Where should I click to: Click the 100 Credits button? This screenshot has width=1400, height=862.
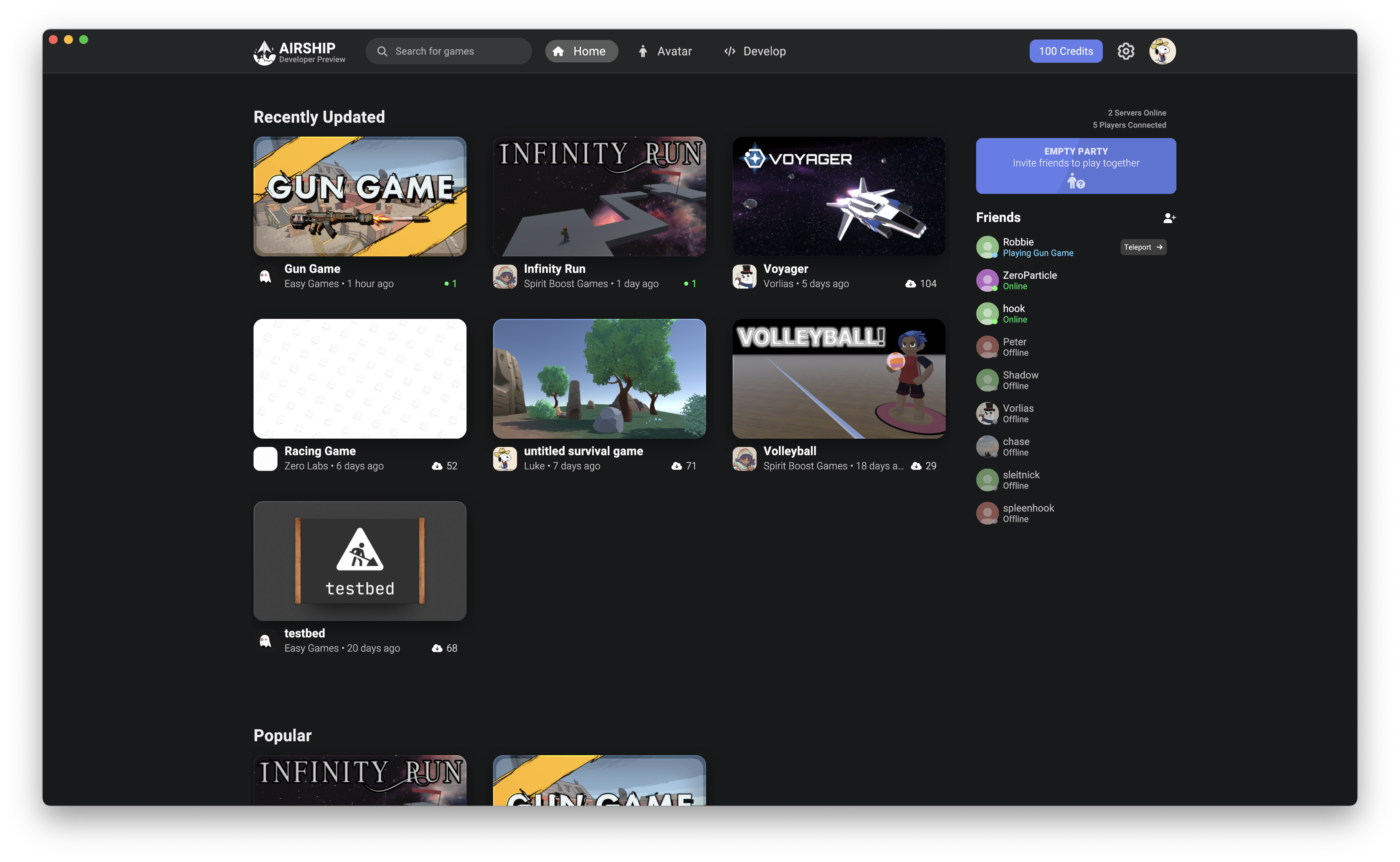(1065, 51)
